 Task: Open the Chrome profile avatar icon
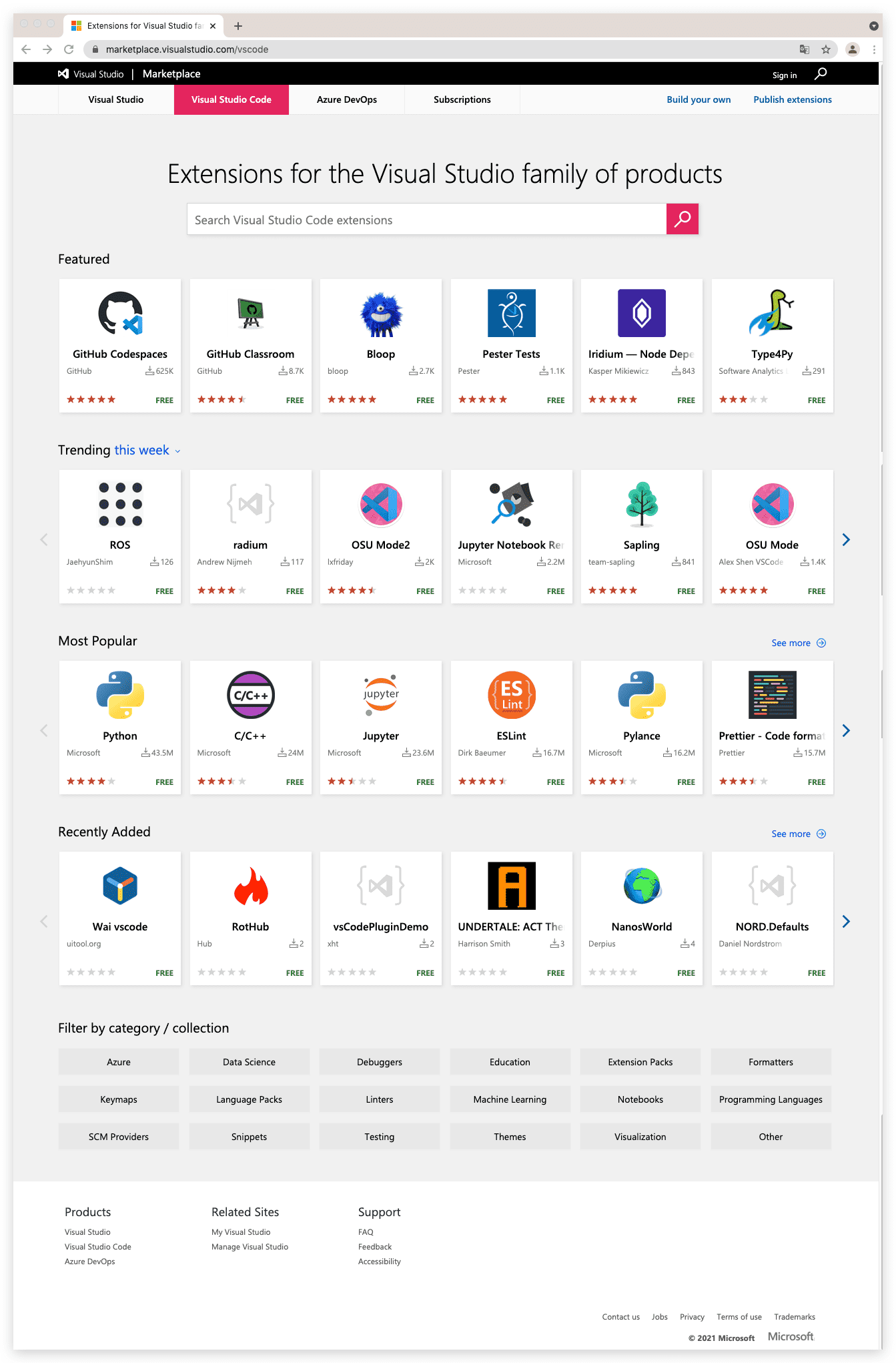tap(853, 49)
